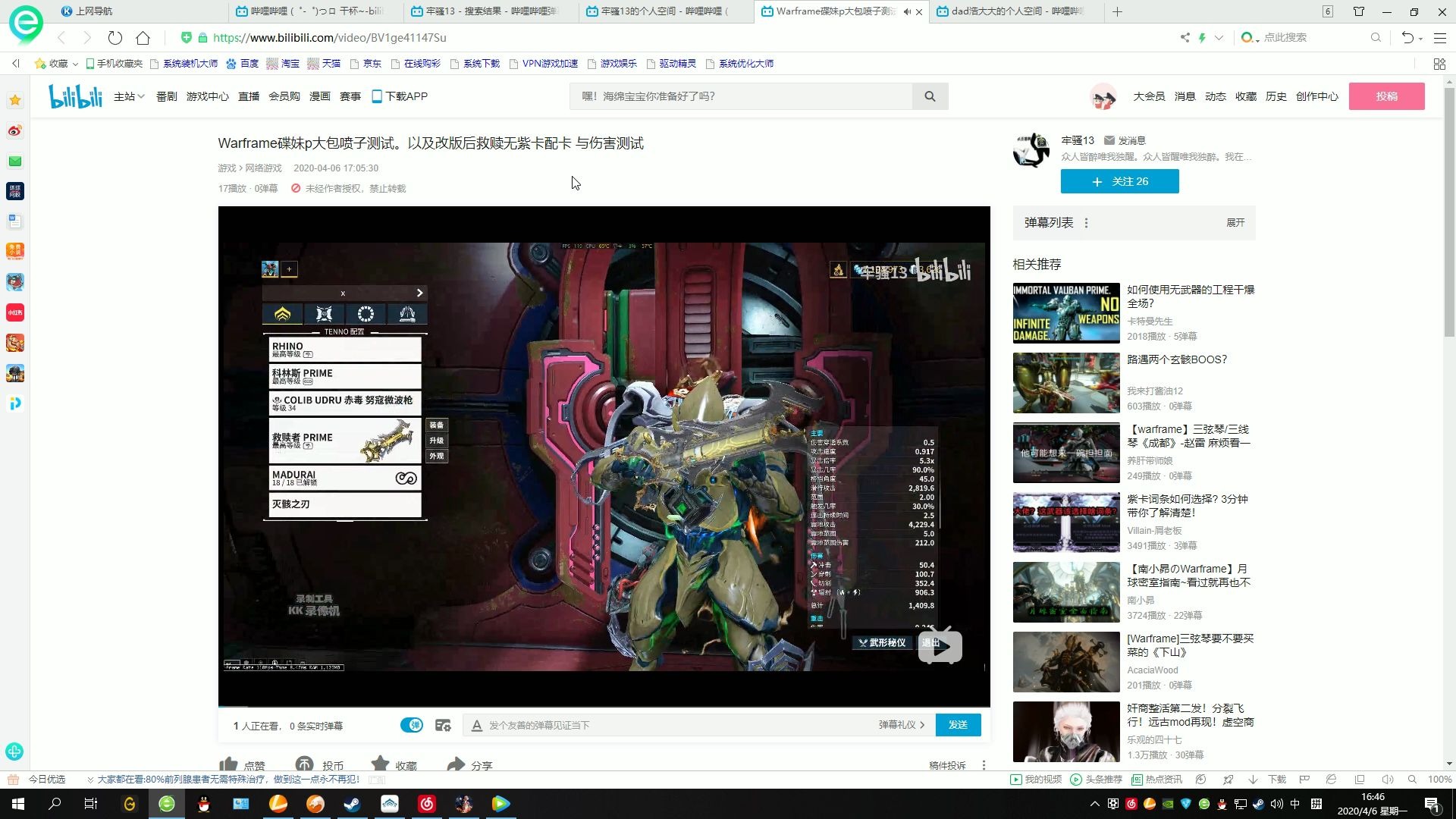
Task: Open 淘宝 bookmark
Action: point(283,64)
